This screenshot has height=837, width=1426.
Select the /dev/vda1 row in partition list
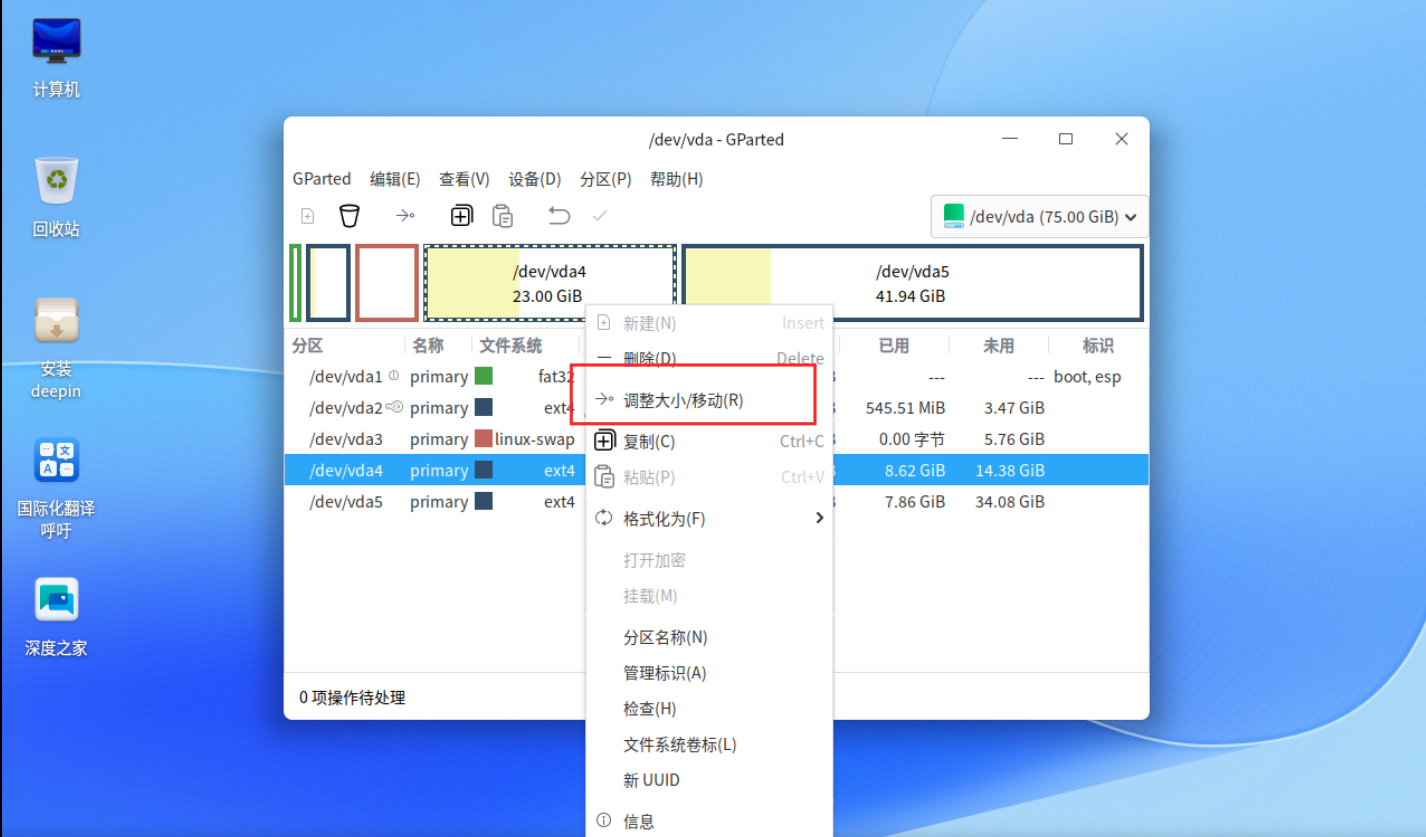(716, 377)
